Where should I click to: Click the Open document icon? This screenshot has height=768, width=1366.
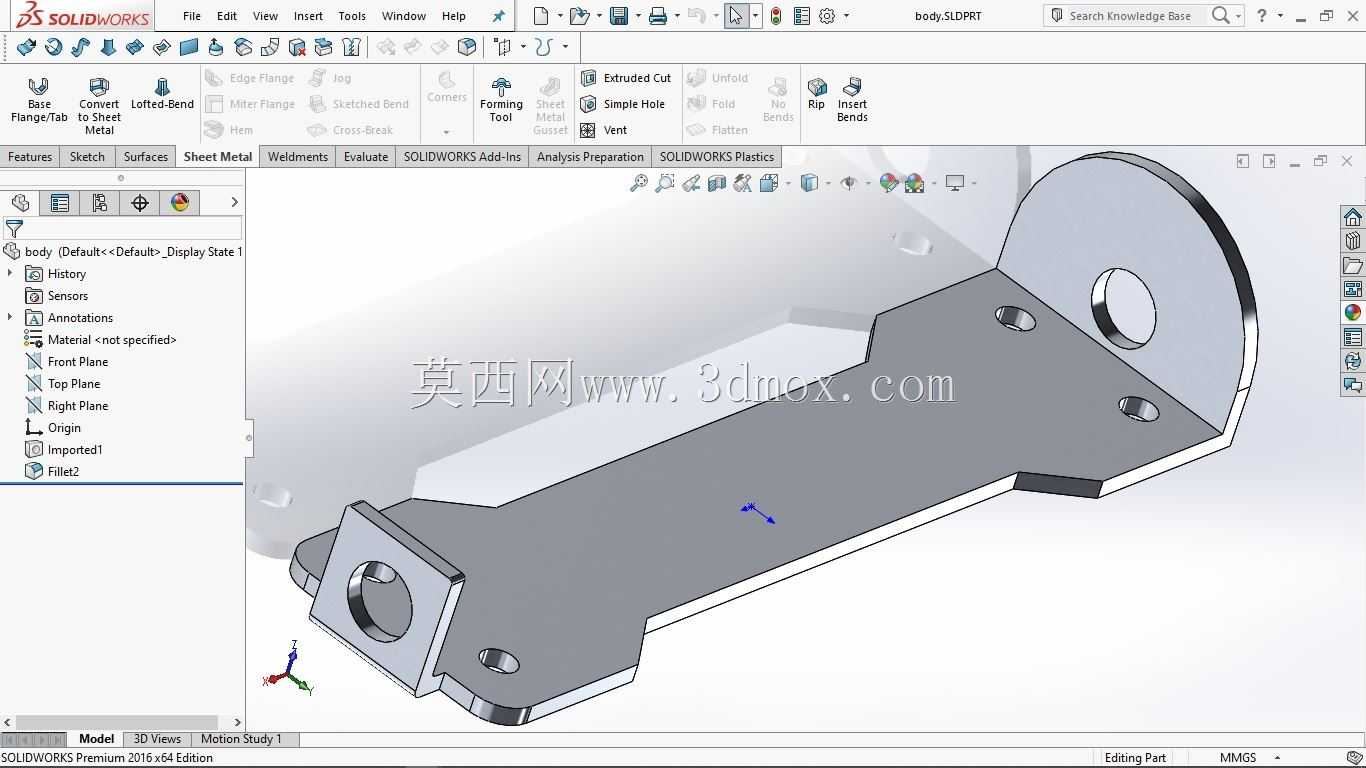click(580, 16)
